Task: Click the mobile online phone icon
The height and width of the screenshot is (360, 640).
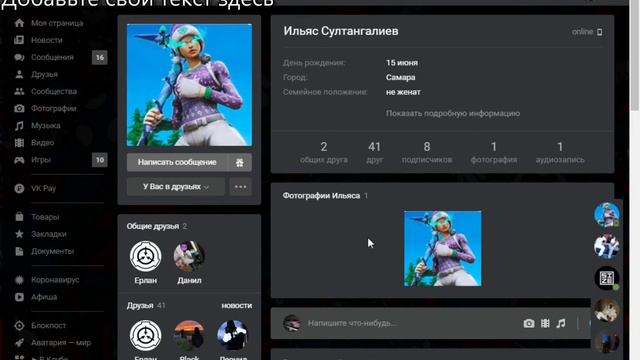Action: click(x=600, y=32)
